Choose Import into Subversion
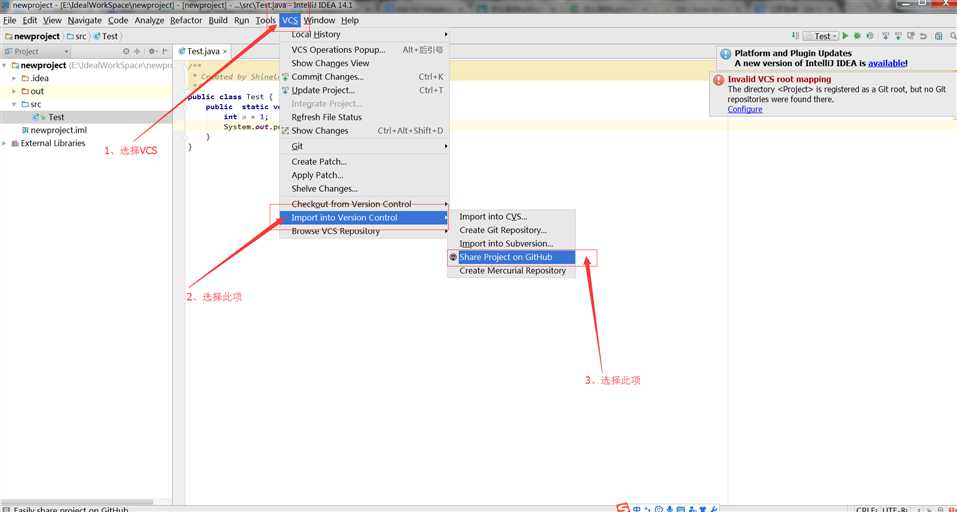957x512 pixels. point(511,243)
